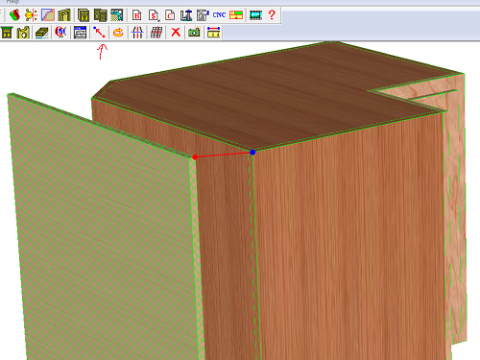
Task: Open the cutlist document marked C
Action: tap(170, 15)
